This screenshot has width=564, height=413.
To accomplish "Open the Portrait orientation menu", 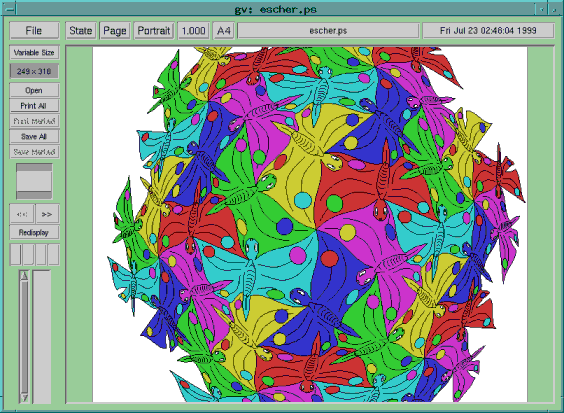I will [154, 31].
